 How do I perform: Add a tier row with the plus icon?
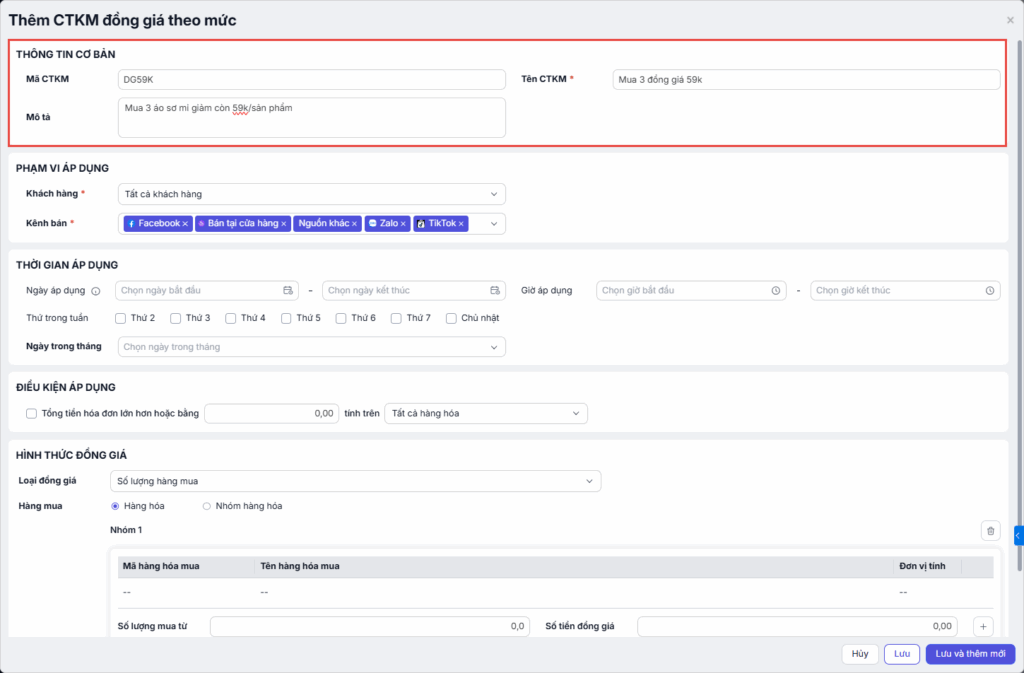983,627
